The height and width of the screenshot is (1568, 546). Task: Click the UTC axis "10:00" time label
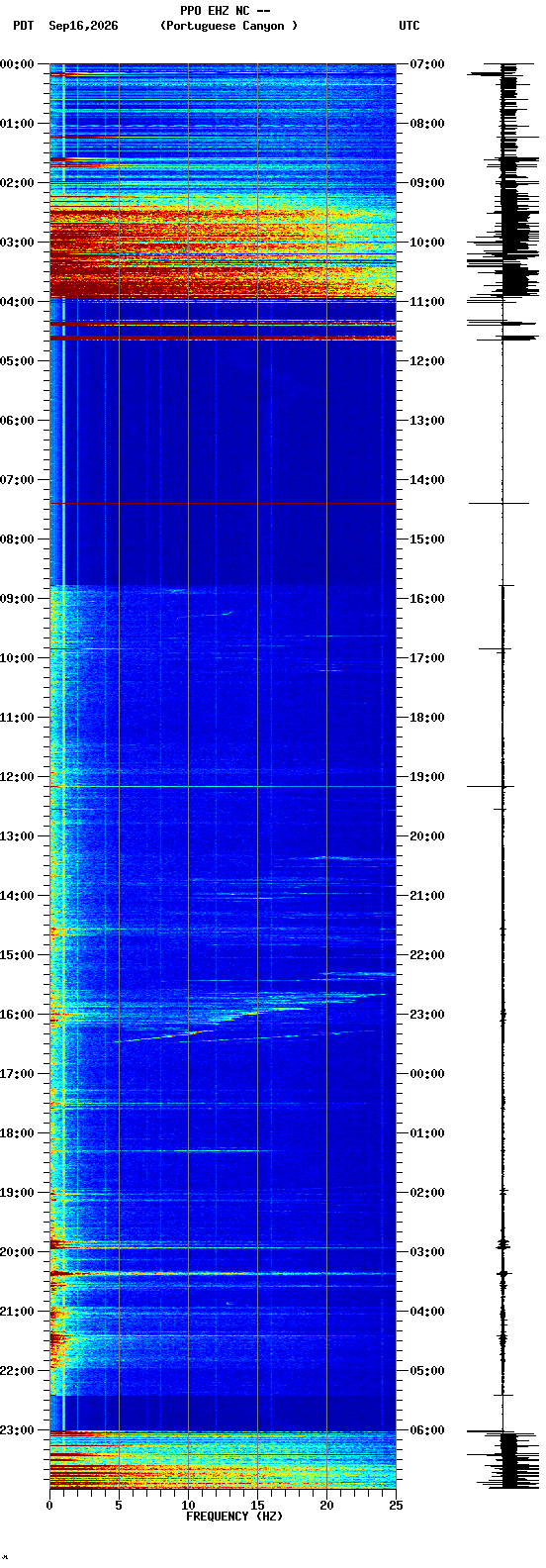pos(426,243)
